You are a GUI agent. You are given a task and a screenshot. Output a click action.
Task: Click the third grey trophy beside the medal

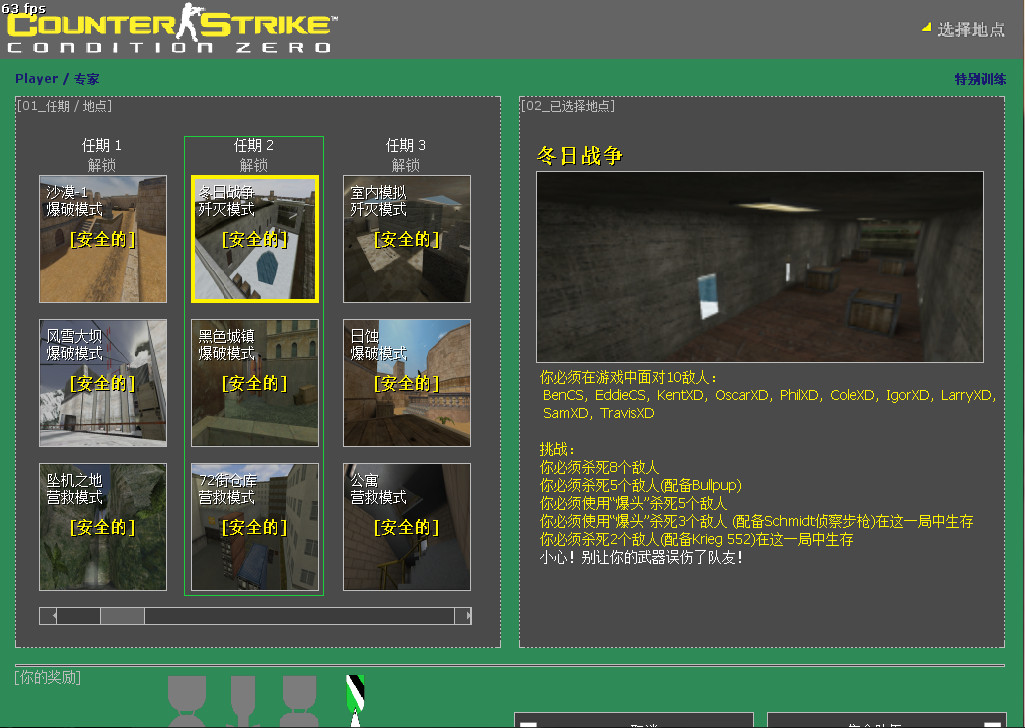pos(299,701)
